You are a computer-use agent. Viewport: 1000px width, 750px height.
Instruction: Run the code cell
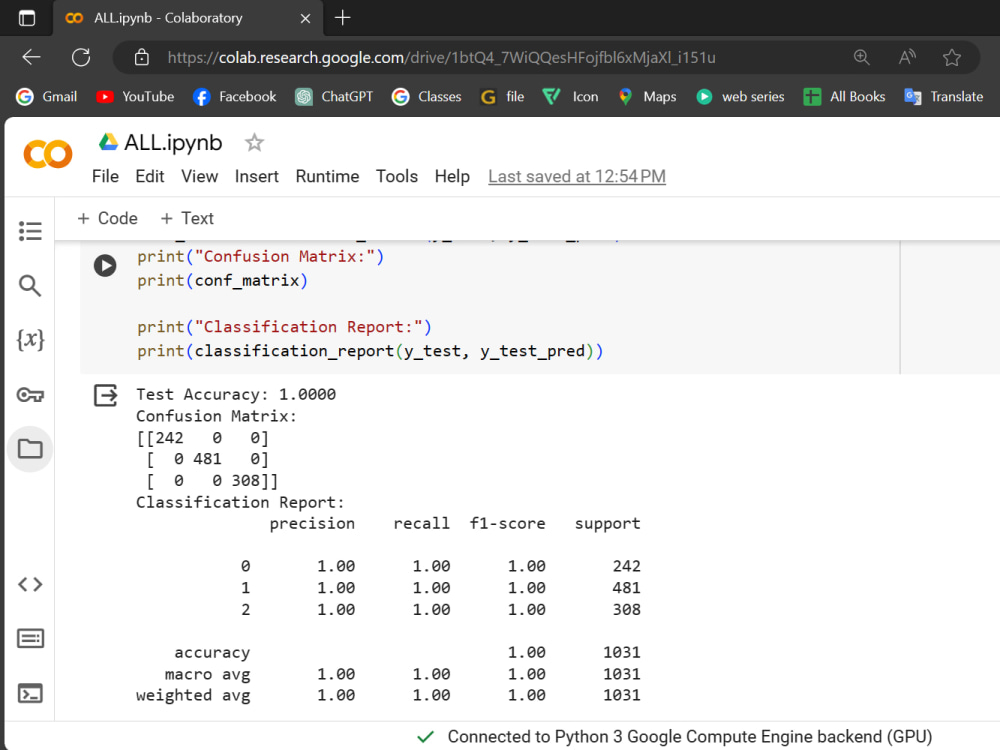point(105,265)
